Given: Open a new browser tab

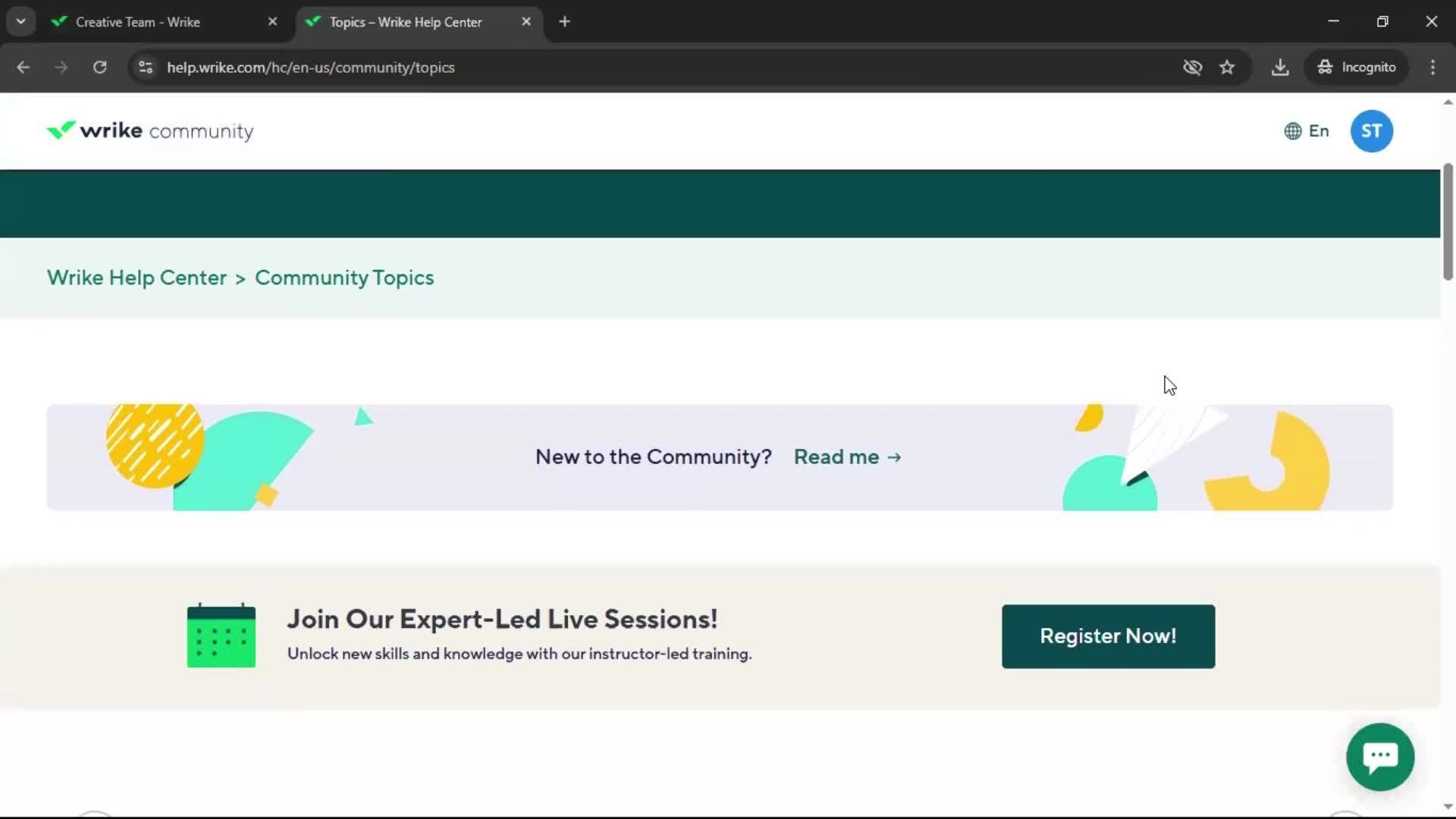Looking at the screenshot, I should tap(564, 22).
